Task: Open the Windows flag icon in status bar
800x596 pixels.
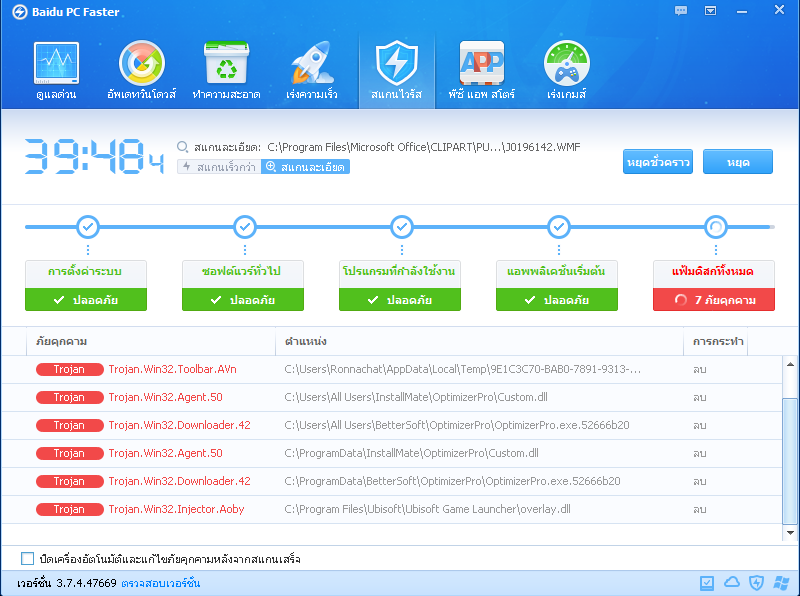Action: pos(781,583)
